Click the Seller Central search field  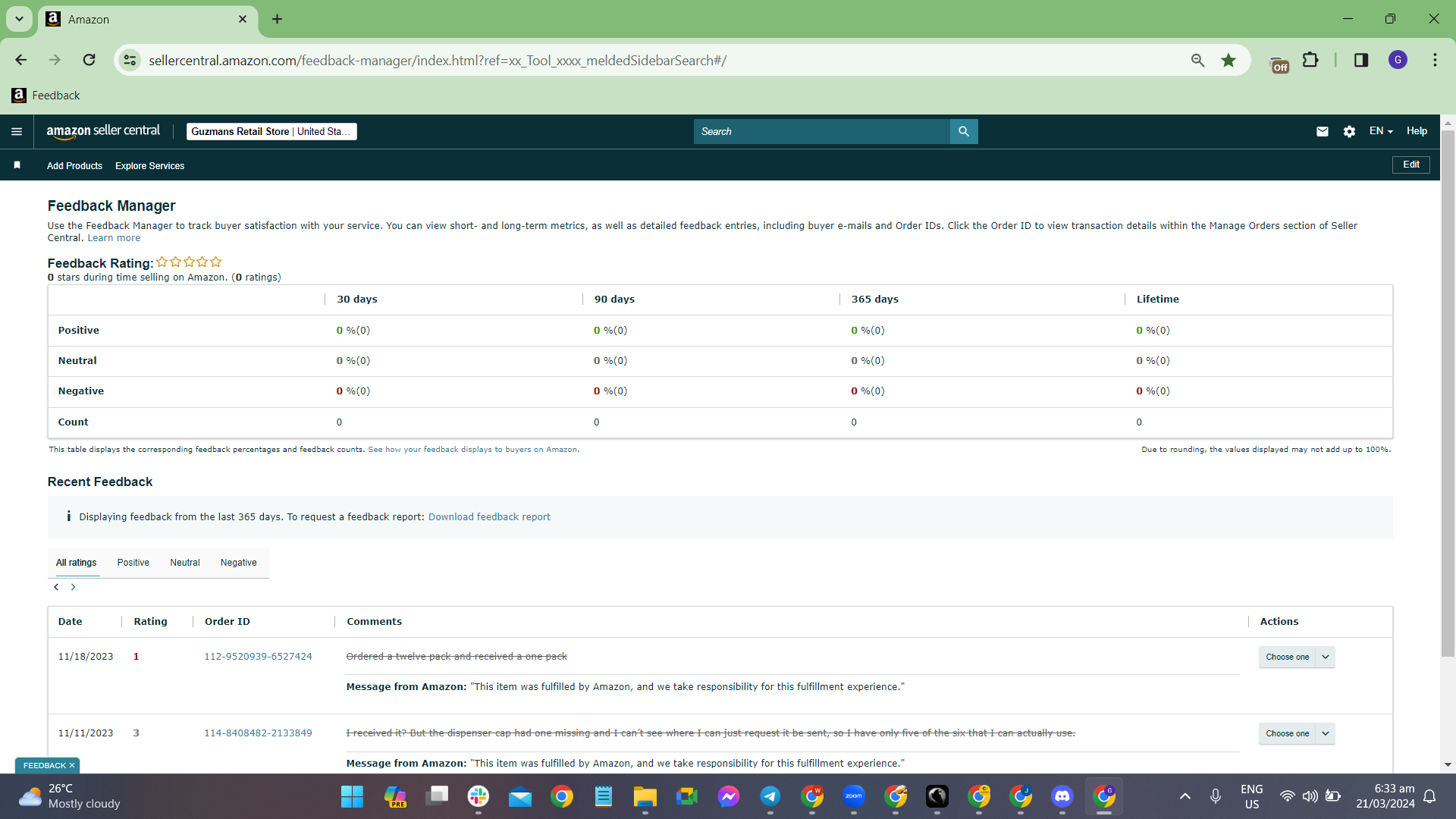[822, 131]
